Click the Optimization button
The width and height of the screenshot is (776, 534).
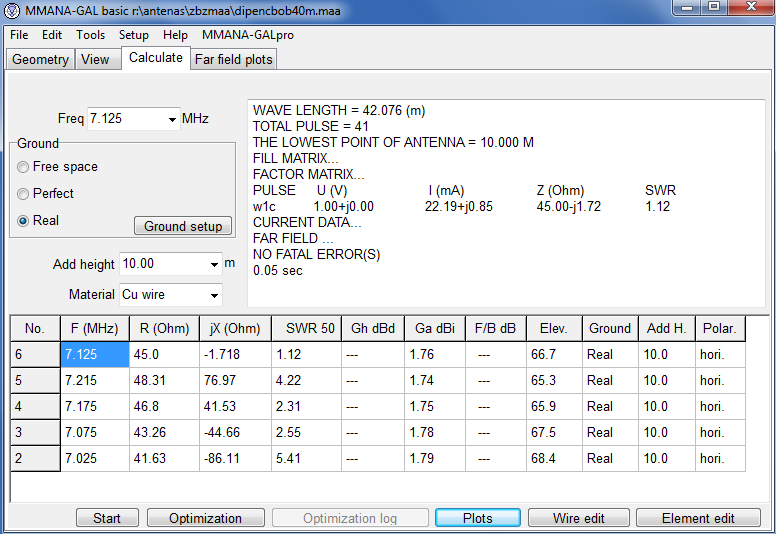[205, 518]
